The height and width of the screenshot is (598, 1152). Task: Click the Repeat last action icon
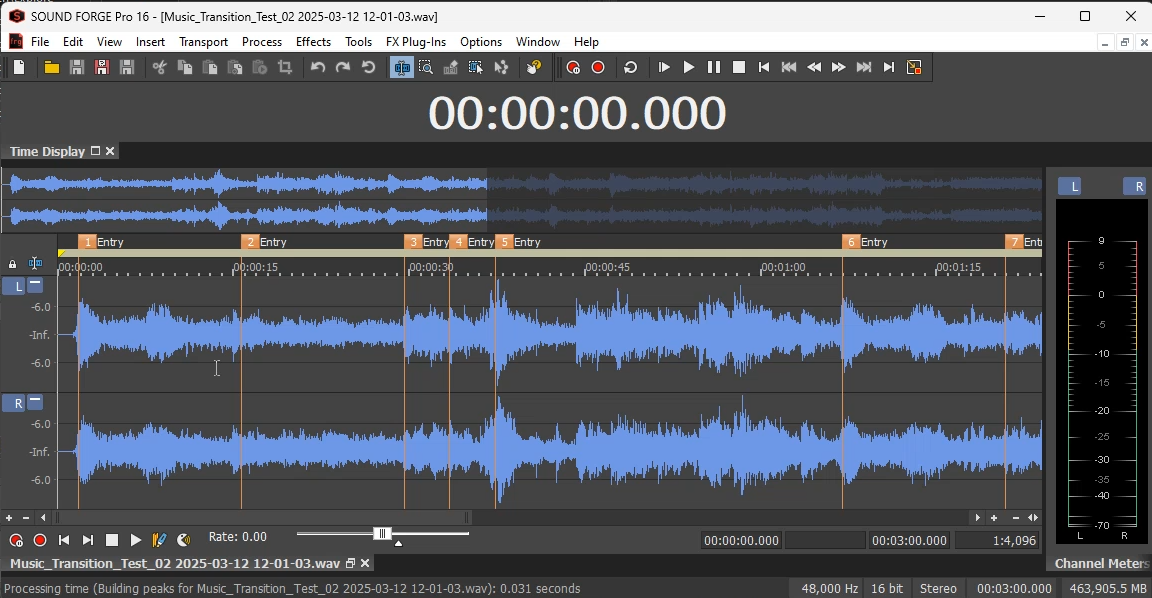[368, 68]
